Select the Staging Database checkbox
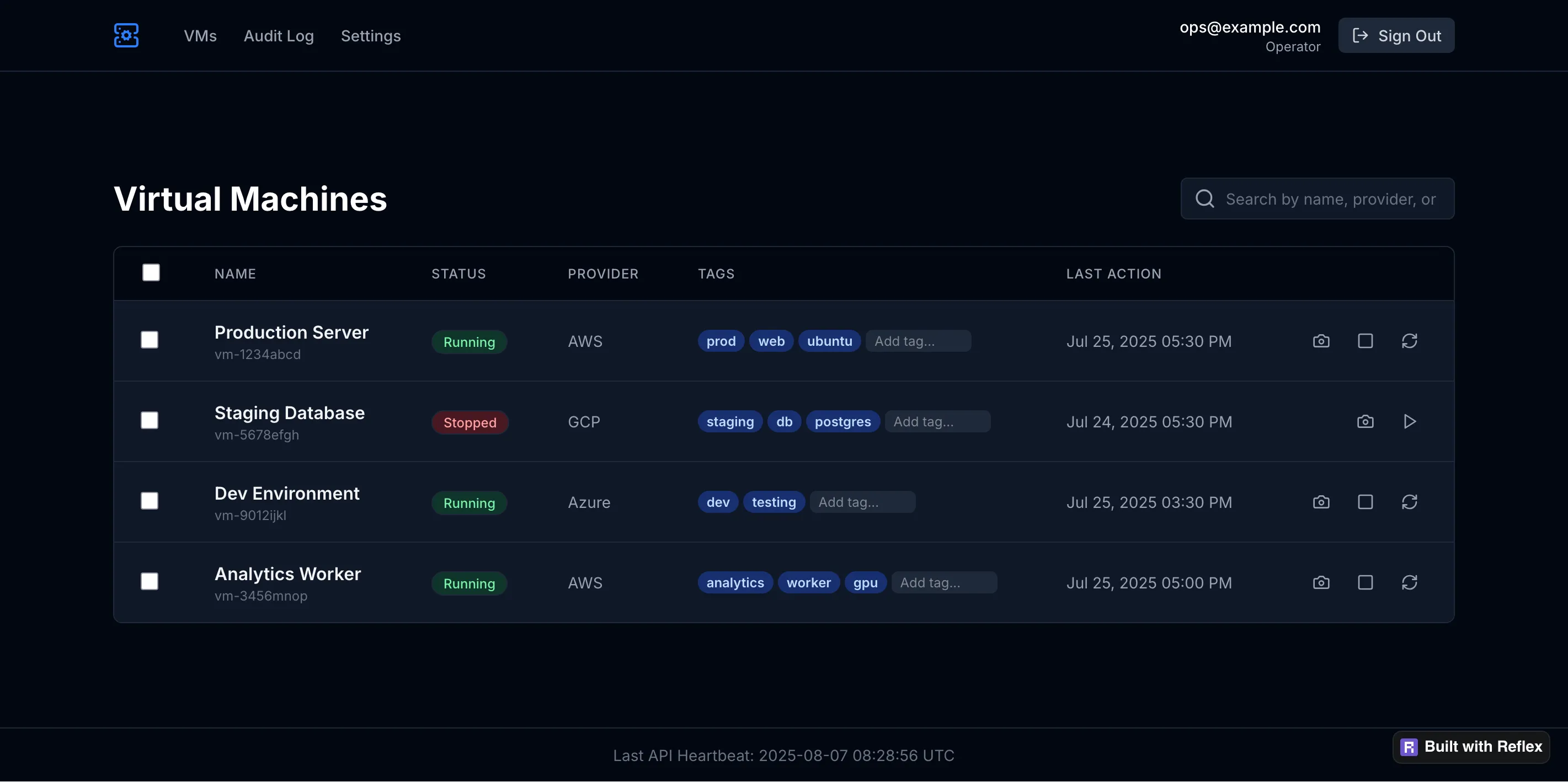 coord(149,421)
